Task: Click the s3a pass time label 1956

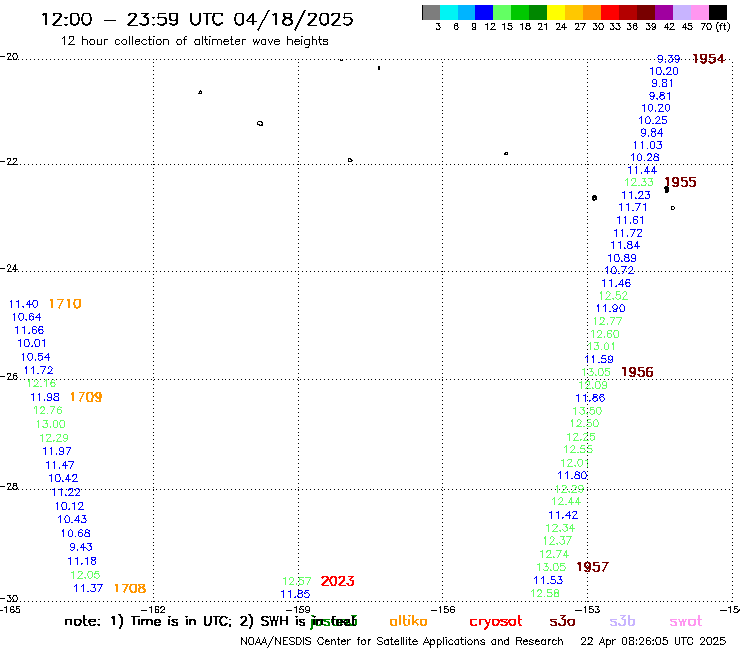Action: 637,372
